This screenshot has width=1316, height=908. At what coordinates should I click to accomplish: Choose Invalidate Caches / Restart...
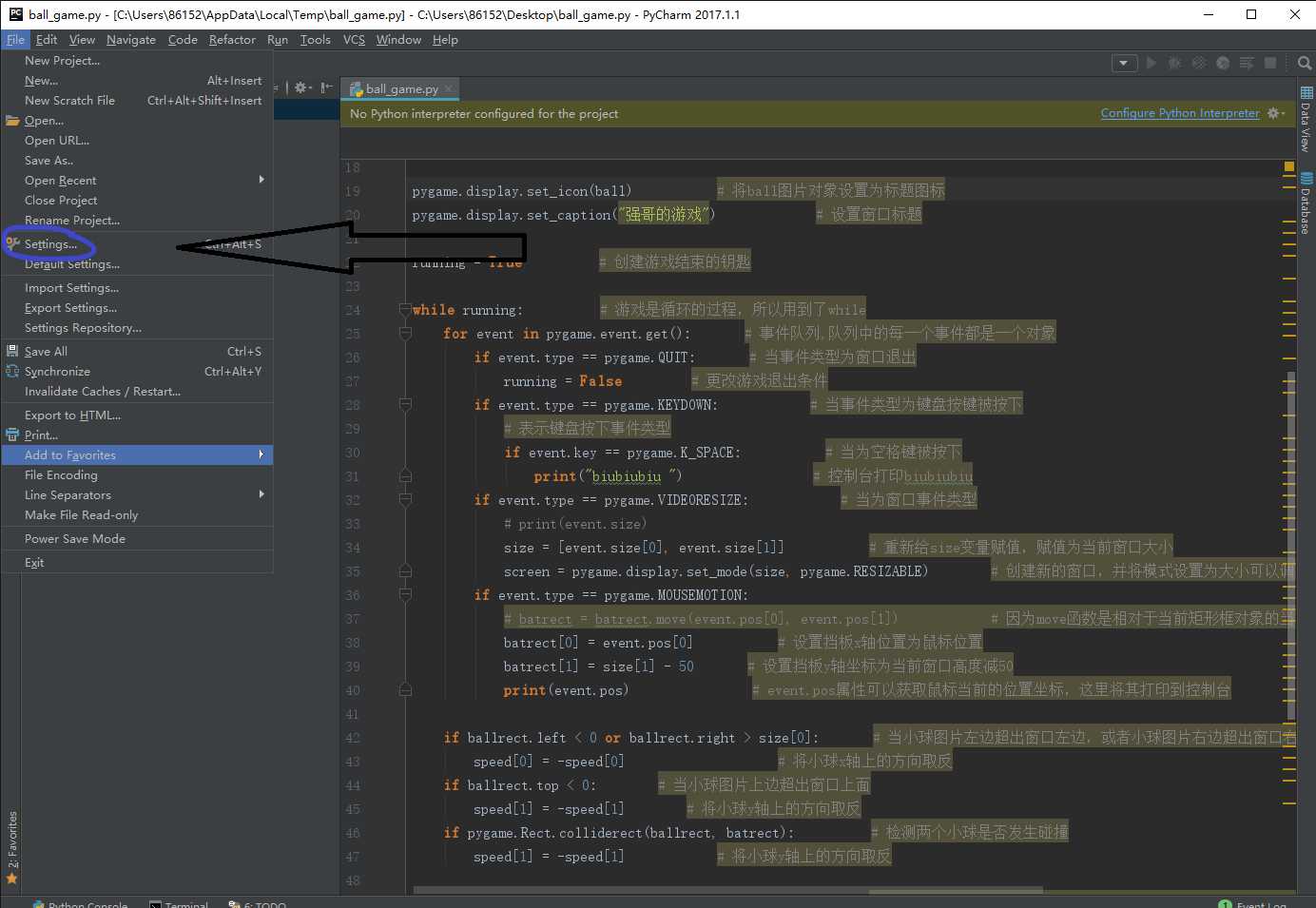(x=137, y=392)
